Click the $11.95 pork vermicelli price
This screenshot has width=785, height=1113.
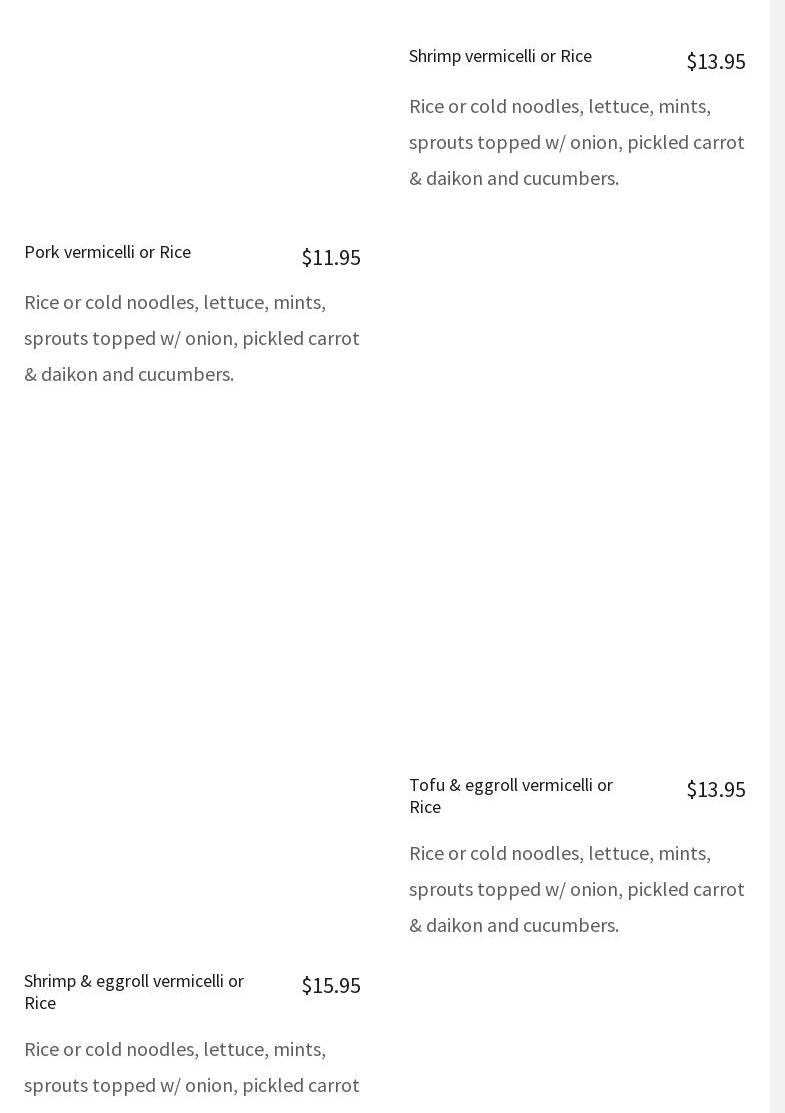pyautogui.click(x=330, y=257)
